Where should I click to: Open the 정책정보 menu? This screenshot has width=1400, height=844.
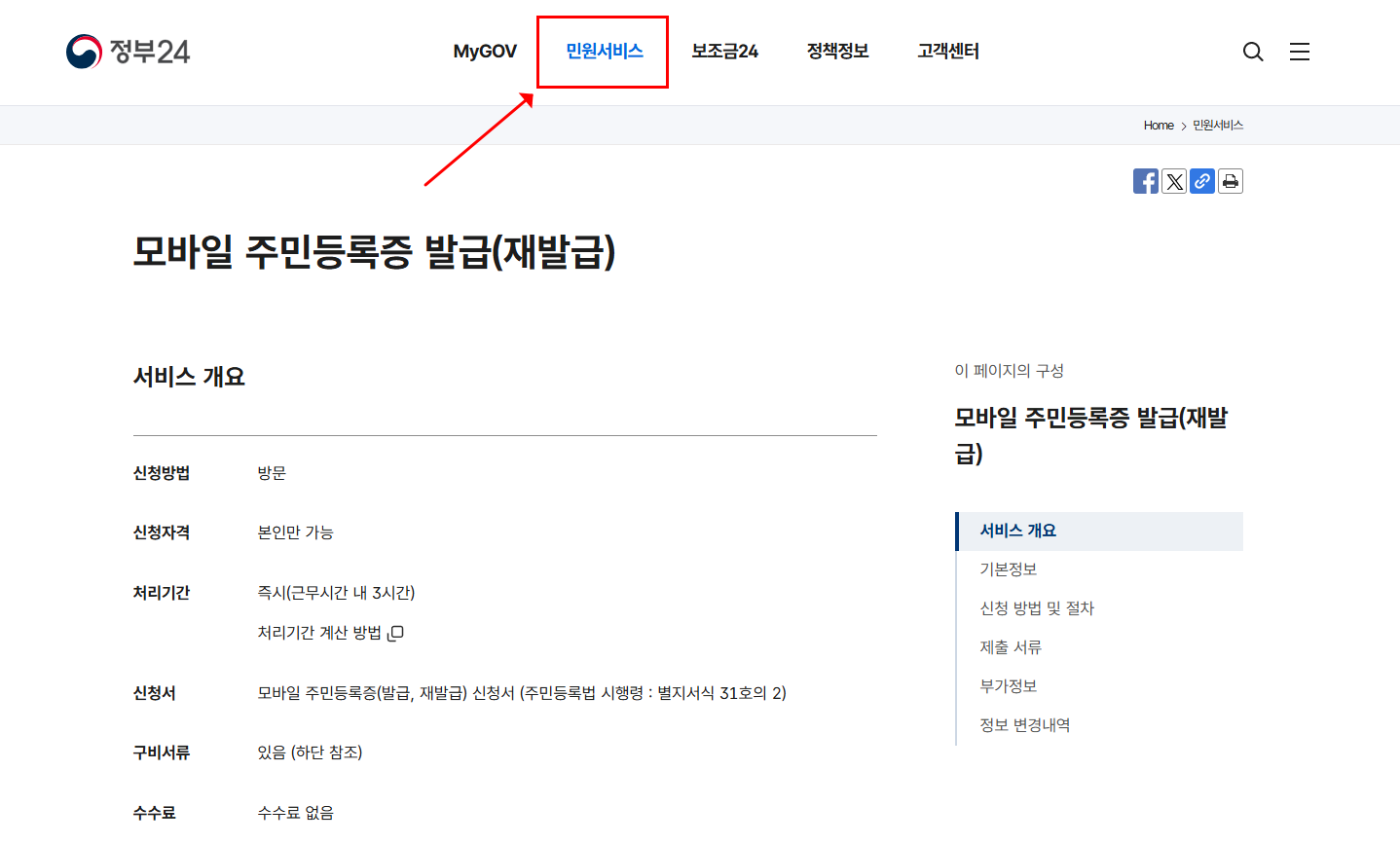(x=838, y=51)
